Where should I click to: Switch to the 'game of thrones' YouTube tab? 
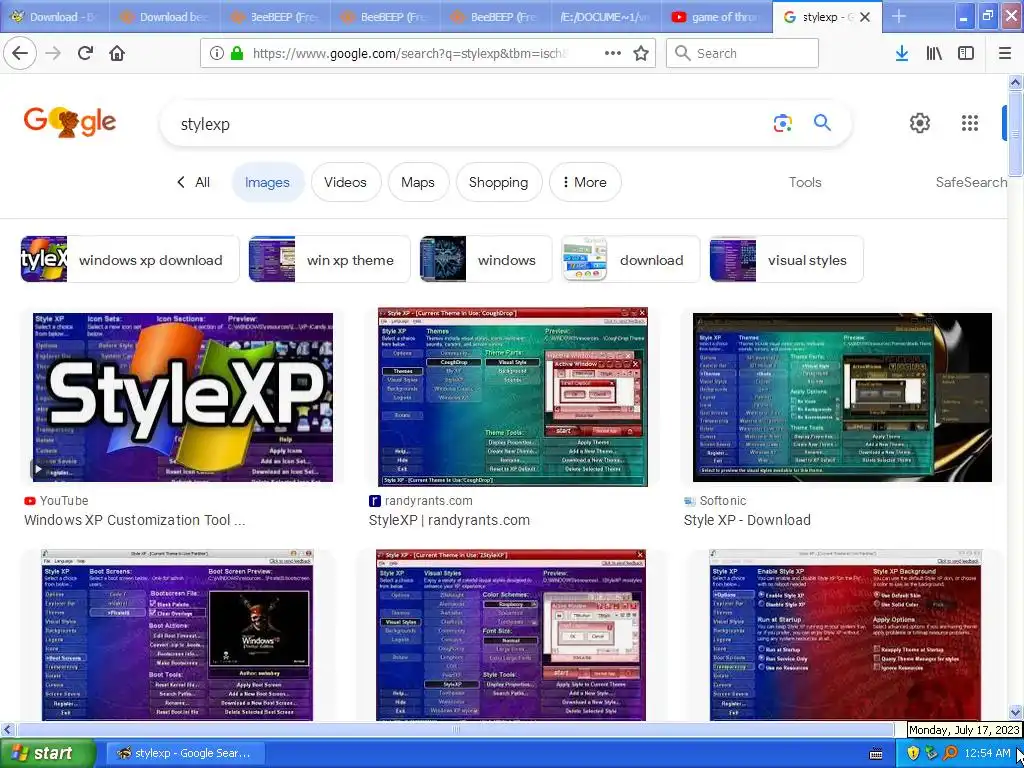pos(716,17)
